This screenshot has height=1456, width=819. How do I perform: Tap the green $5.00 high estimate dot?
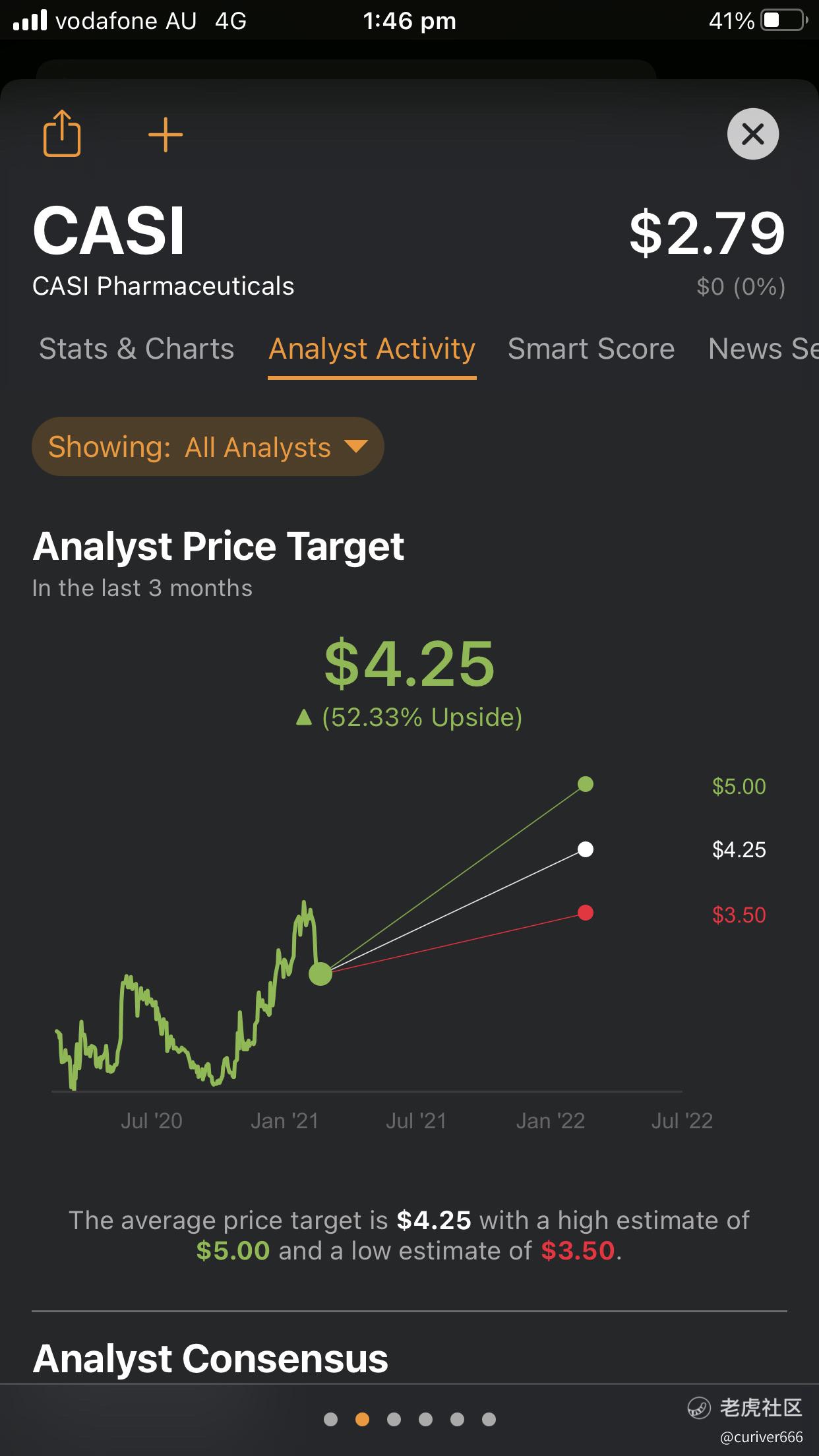586,784
